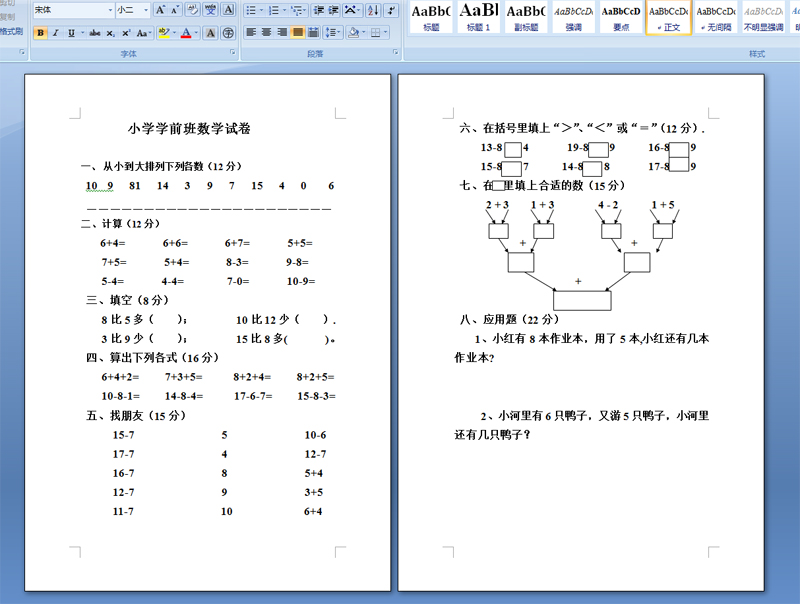Click the Subscript icon

(111, 33)
